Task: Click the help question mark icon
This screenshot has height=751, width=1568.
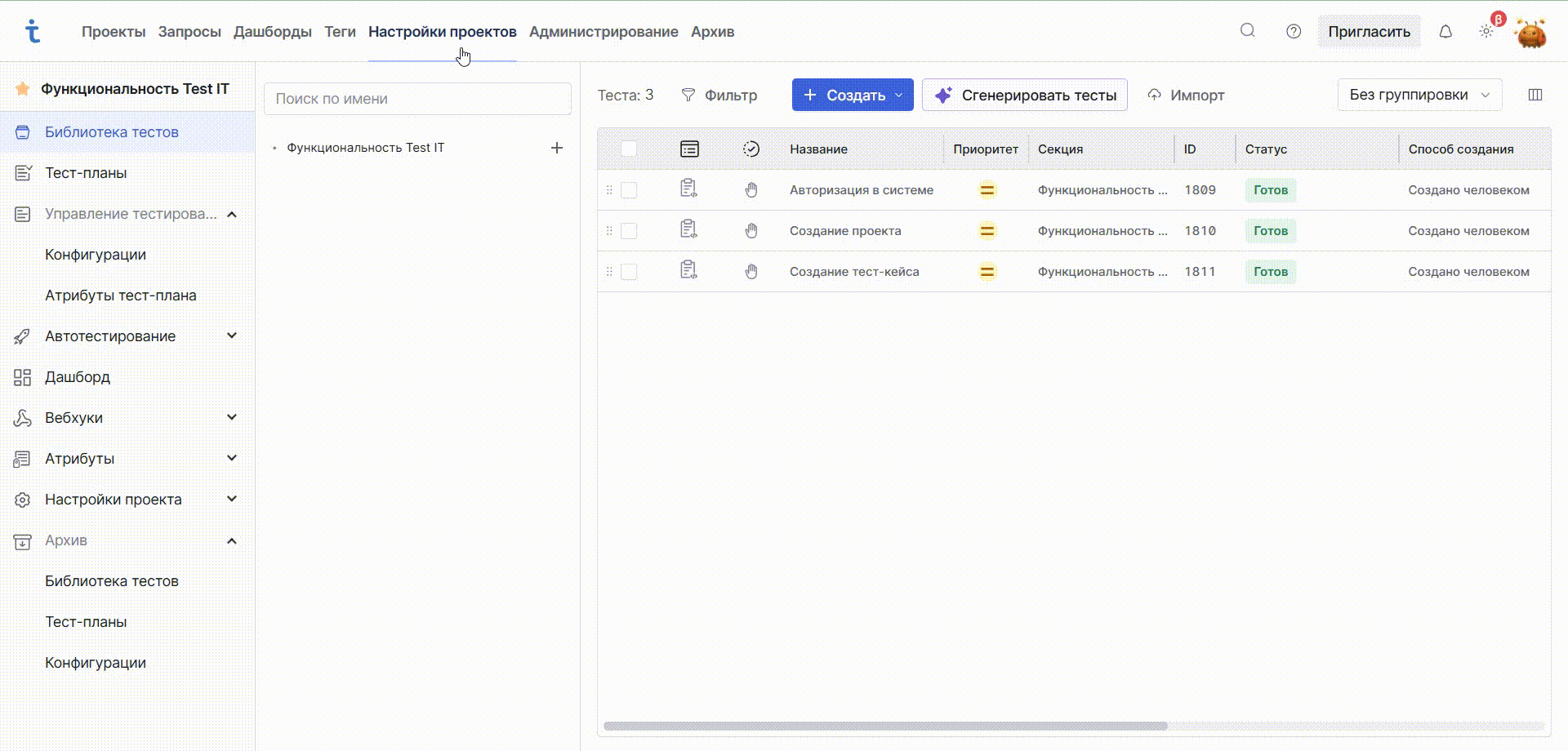Action: (1294, 30)
